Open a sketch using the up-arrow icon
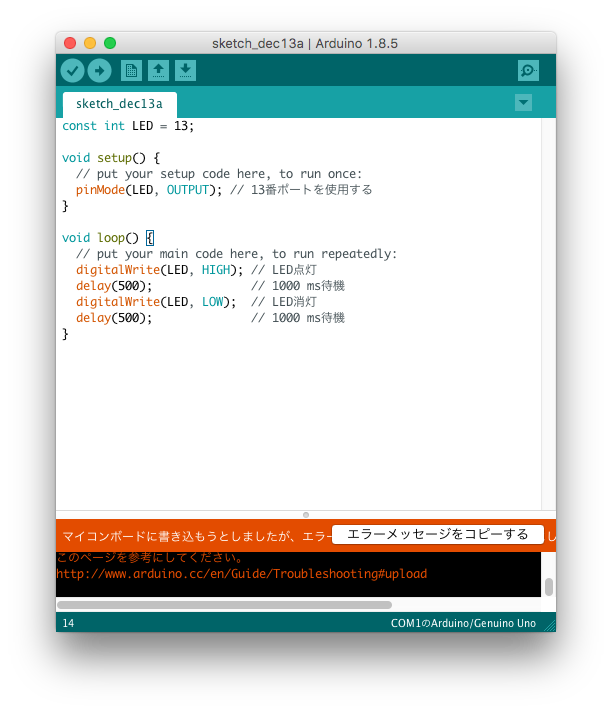Screen dimensions: 612x712 (158, 71)
